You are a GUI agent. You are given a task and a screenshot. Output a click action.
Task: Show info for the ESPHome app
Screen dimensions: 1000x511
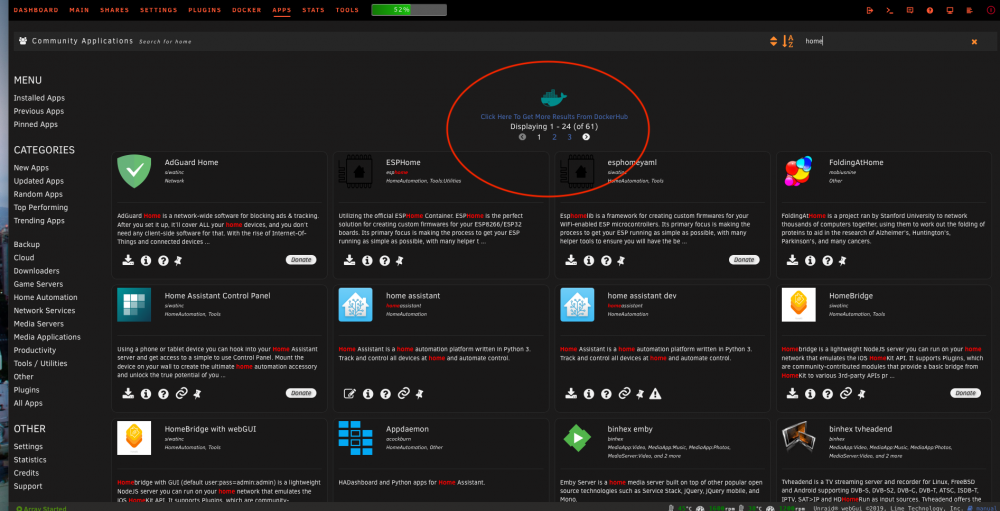pyautogui.click(x=367, y=260)
